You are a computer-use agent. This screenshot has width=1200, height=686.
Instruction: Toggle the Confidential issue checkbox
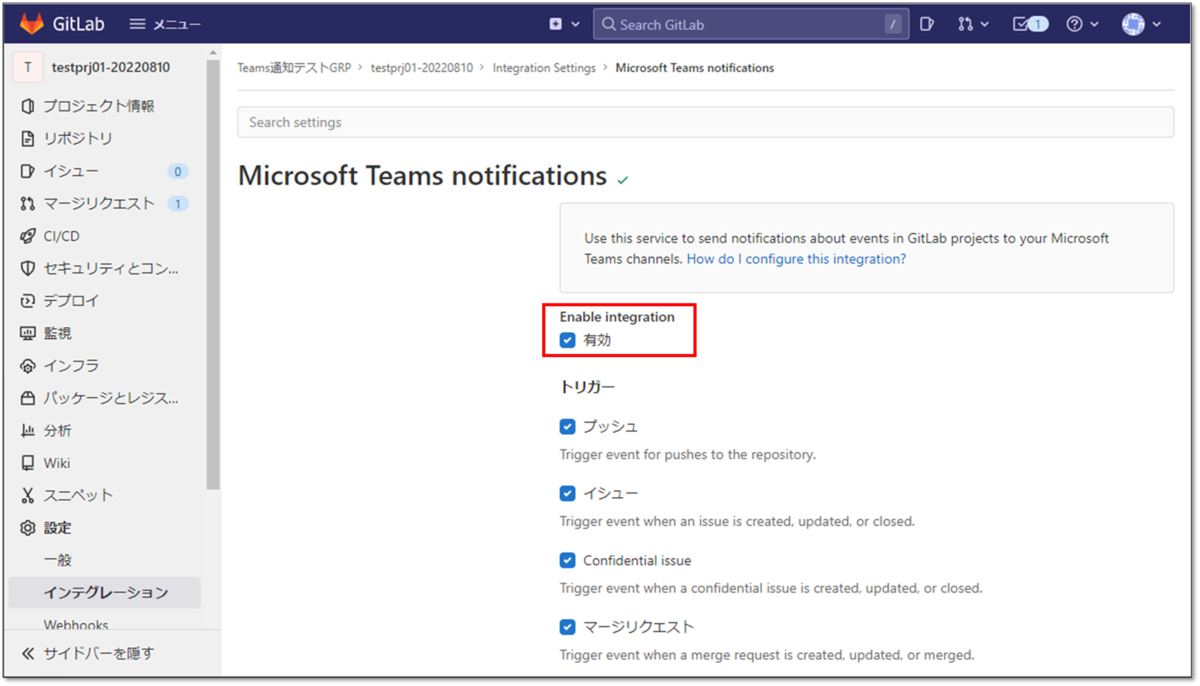568,560
